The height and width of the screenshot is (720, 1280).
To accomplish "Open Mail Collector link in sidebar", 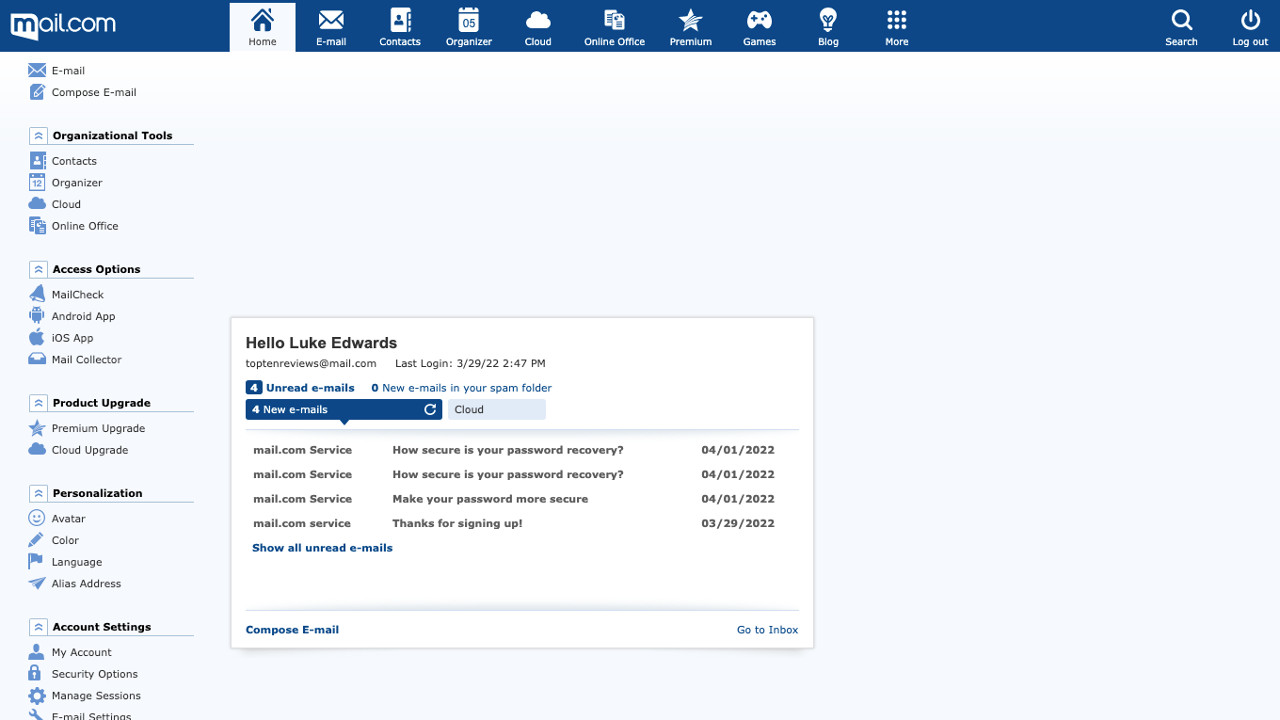I will [x=87, y=360].
